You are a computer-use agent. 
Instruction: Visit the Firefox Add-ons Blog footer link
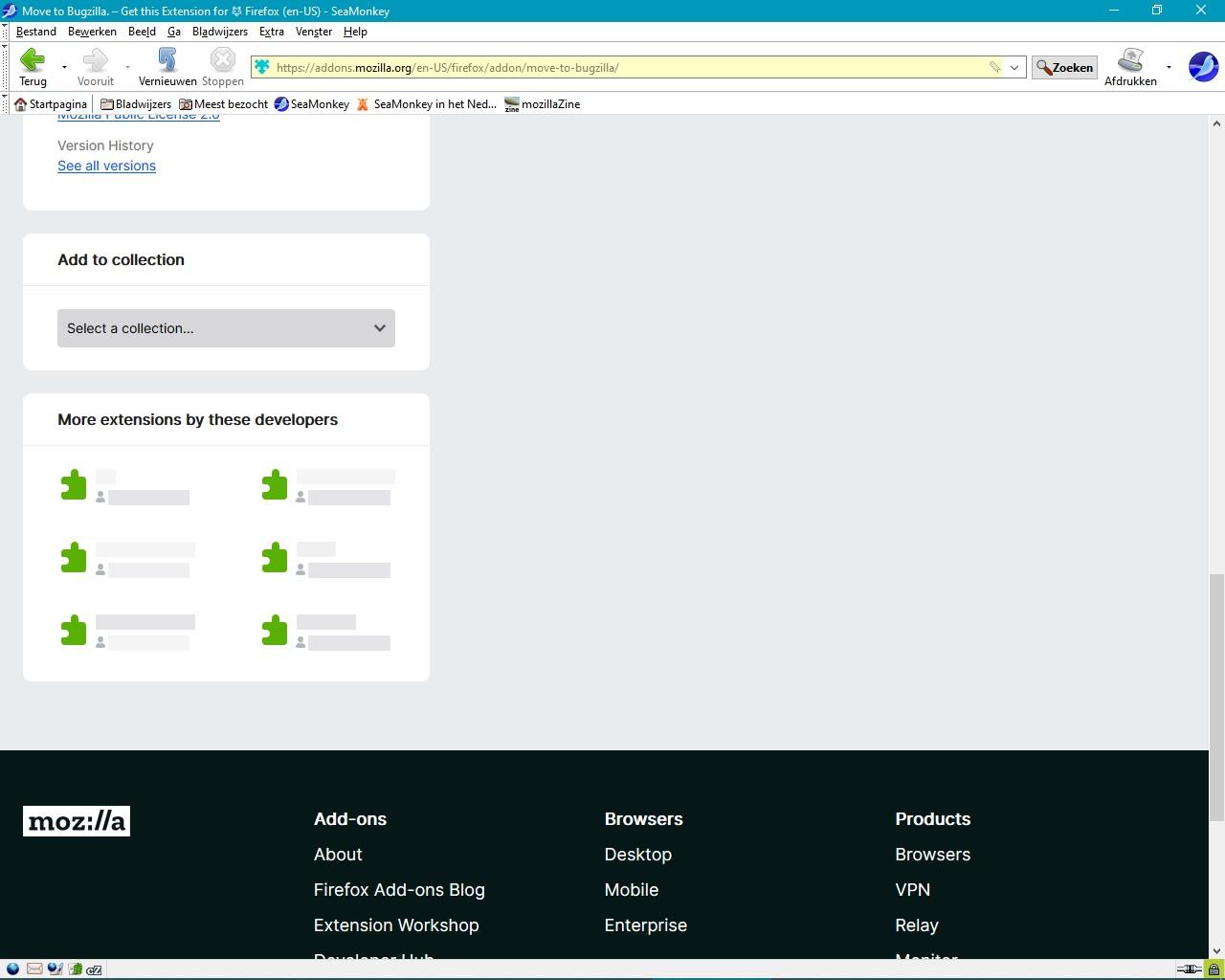coord(399,890)
